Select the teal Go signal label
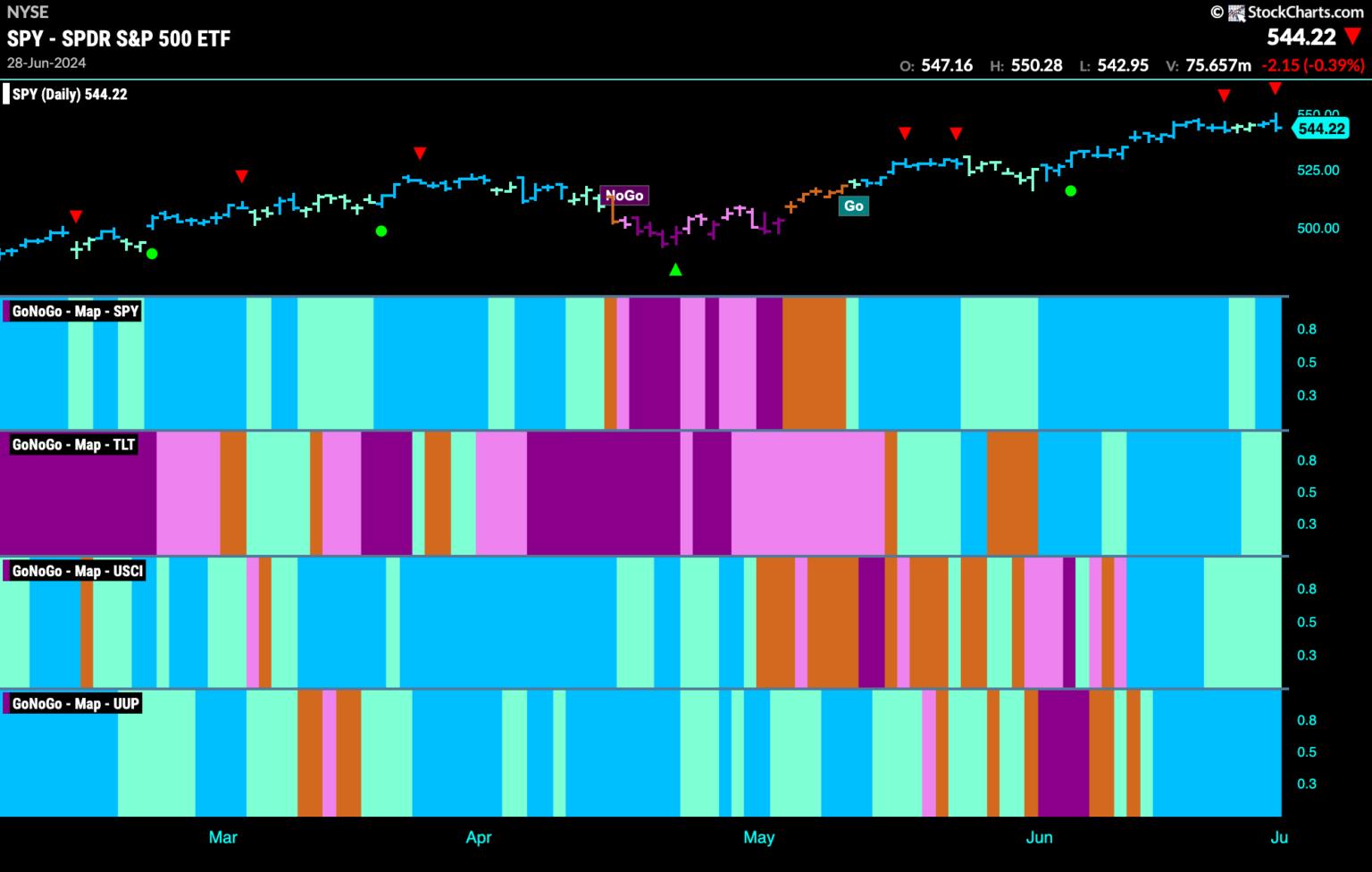 coord(854,205)
